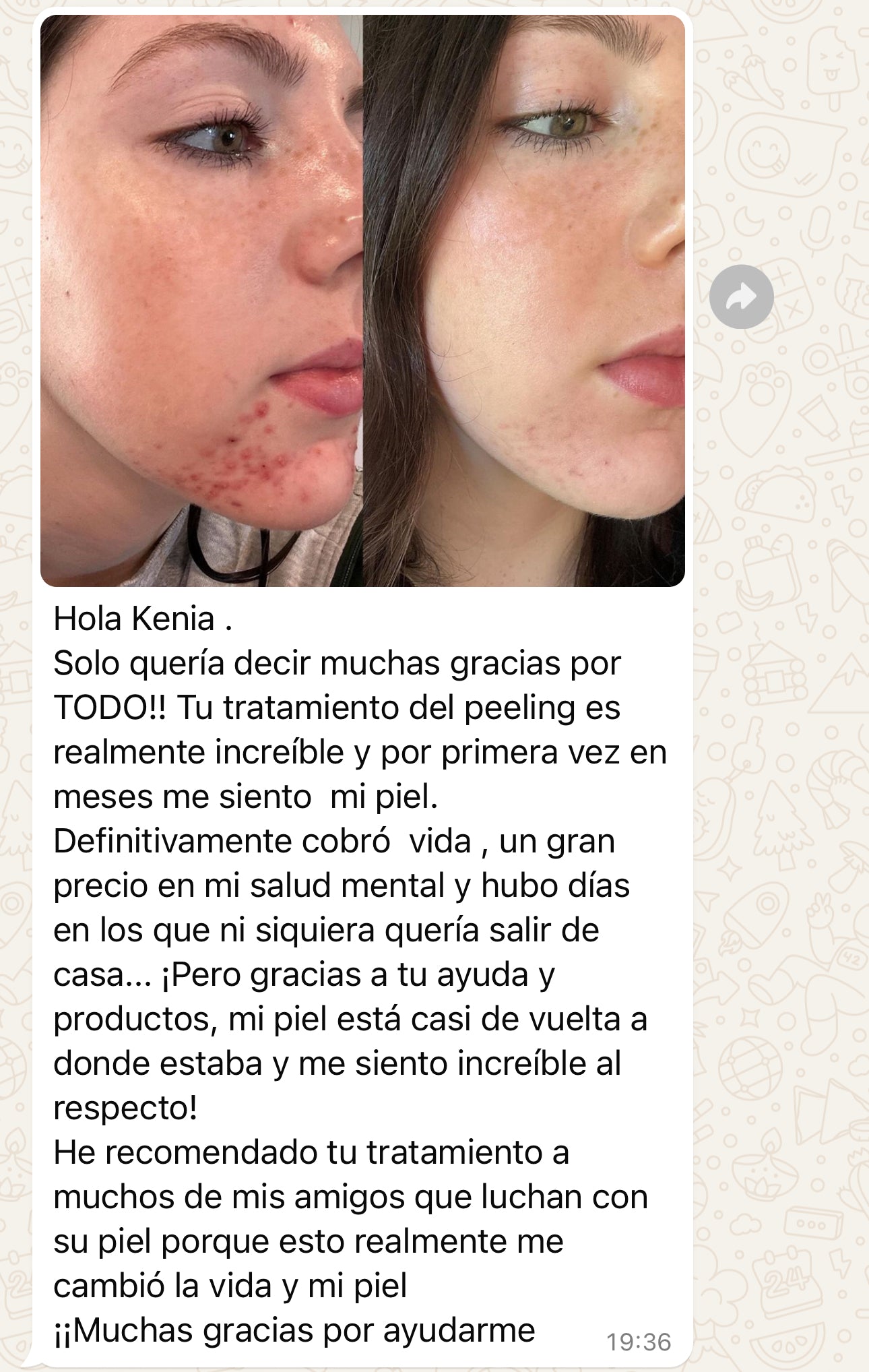The image size is (869, 1372).
Task: Open the before photo with red acne
Action: click(x=201, y=301)
